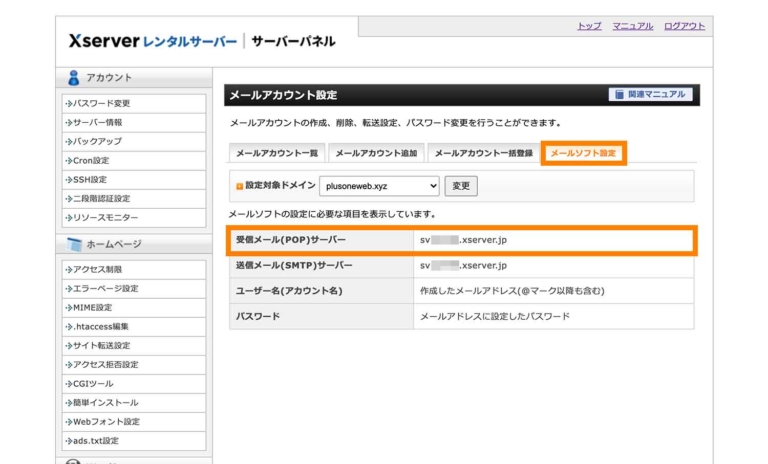
Task: Open SSH設定 from the account menu
Action: click(90, 179)
